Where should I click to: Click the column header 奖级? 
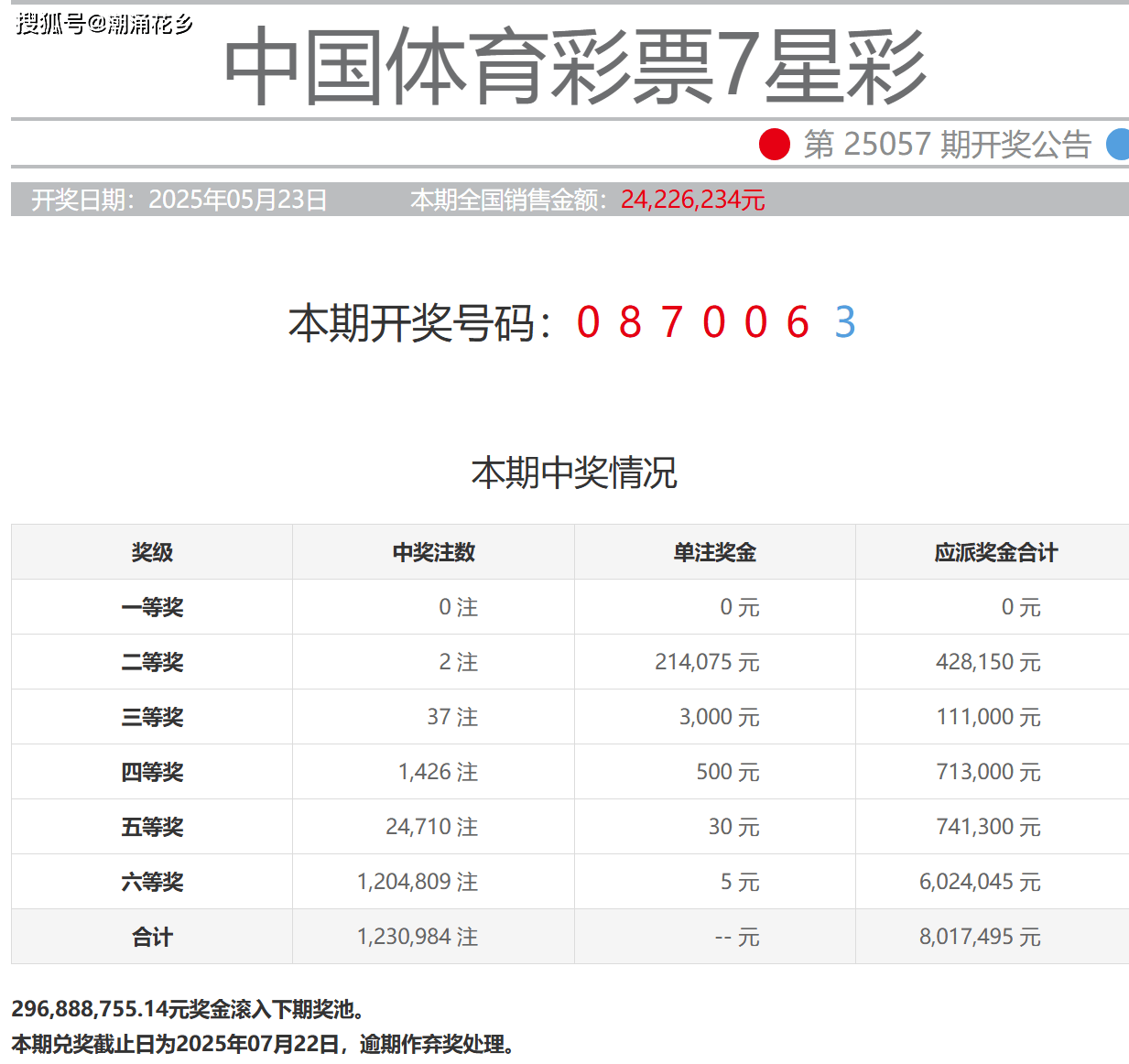(152, 552)
